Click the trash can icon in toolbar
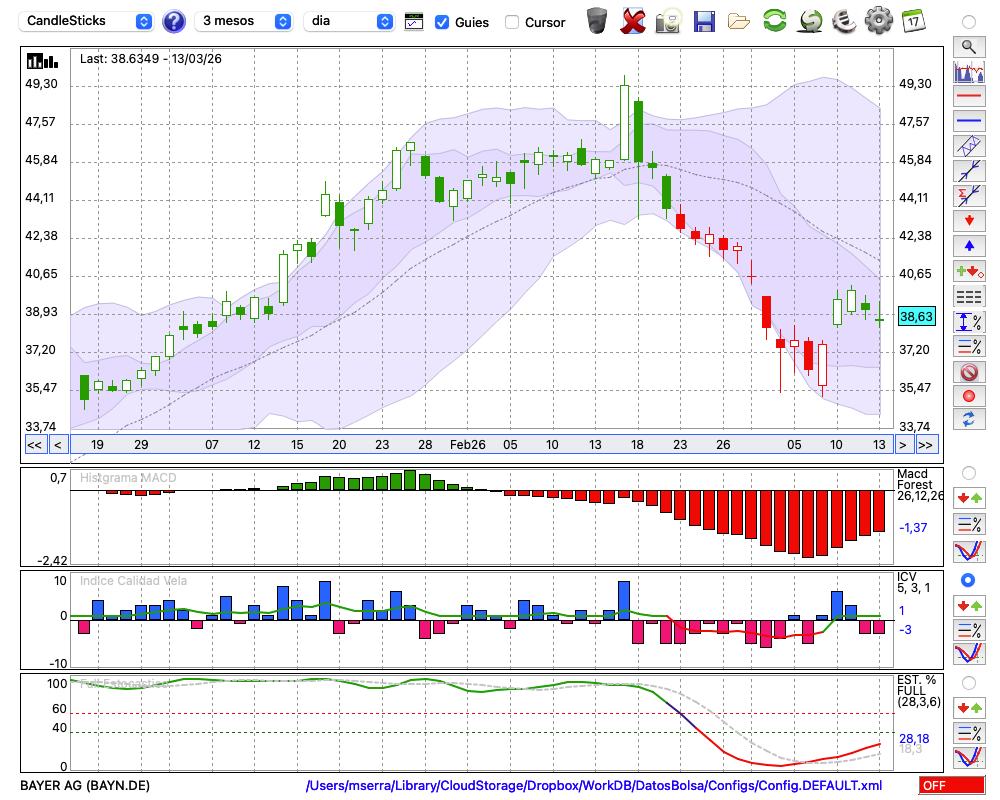Image resolution: width=1000 pixels, height=800 pixels. pos(597,21)
